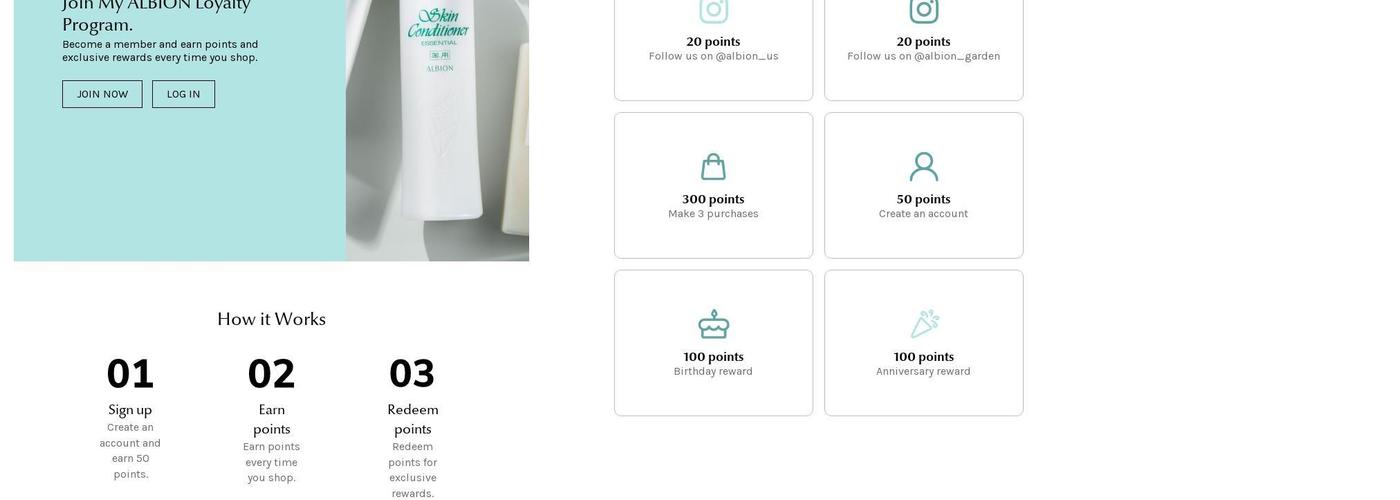Click the shopping bag icon
The width and height of the screenshot is (1400, 500).
coord(713,167)
